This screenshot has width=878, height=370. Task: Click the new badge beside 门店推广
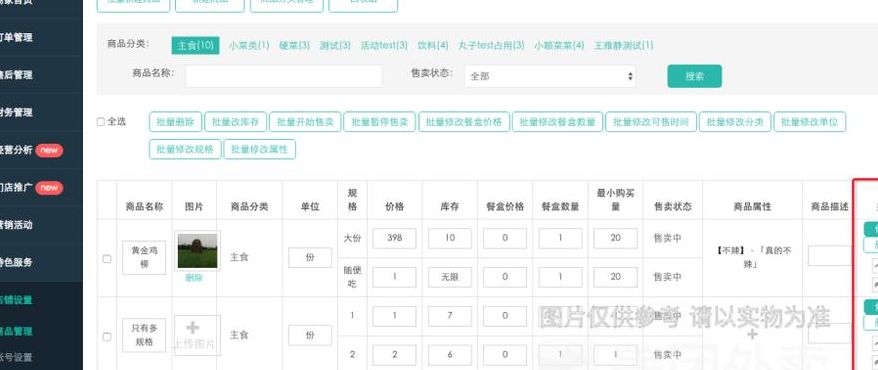pos(49,188)
